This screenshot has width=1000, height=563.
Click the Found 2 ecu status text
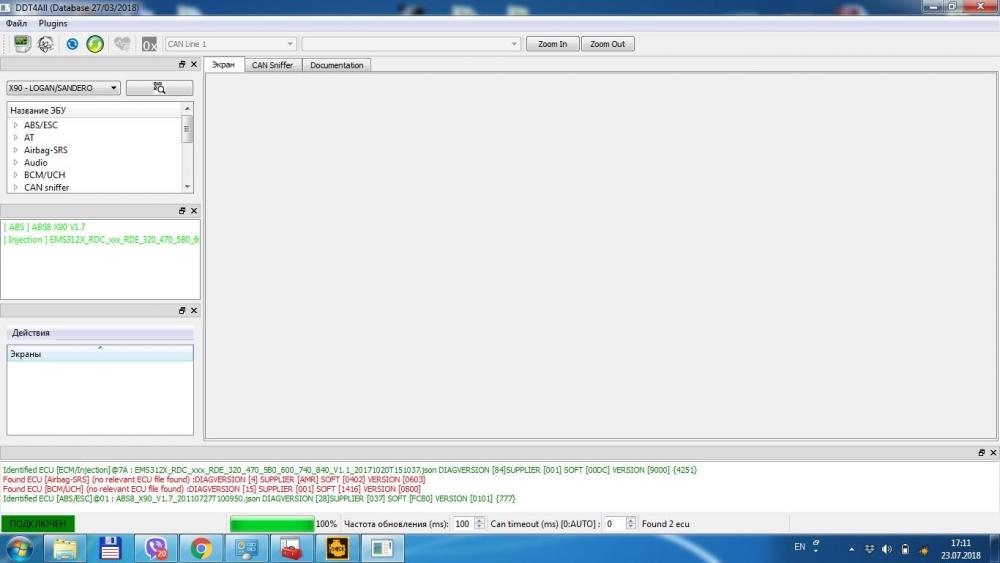click(x=665, y=524)
